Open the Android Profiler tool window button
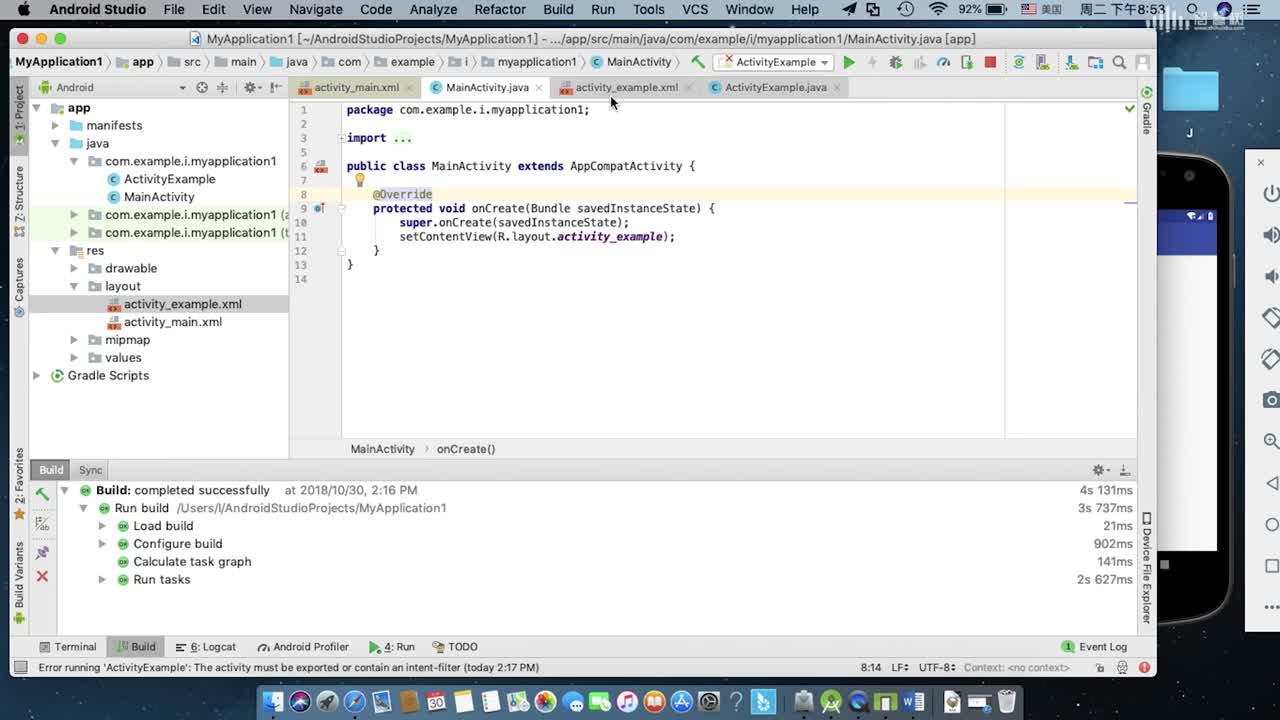Screen dimensions: 1280x720 [x=303, y=647]
